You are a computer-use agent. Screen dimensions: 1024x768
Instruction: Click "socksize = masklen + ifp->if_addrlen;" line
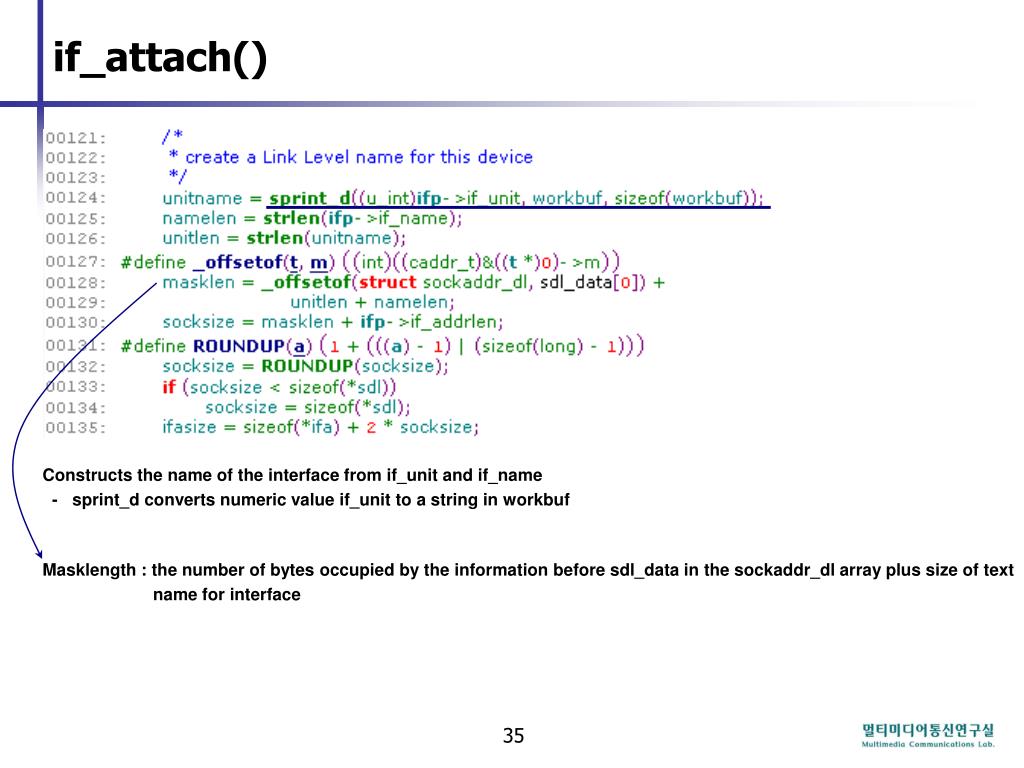(x=332, y=322)
